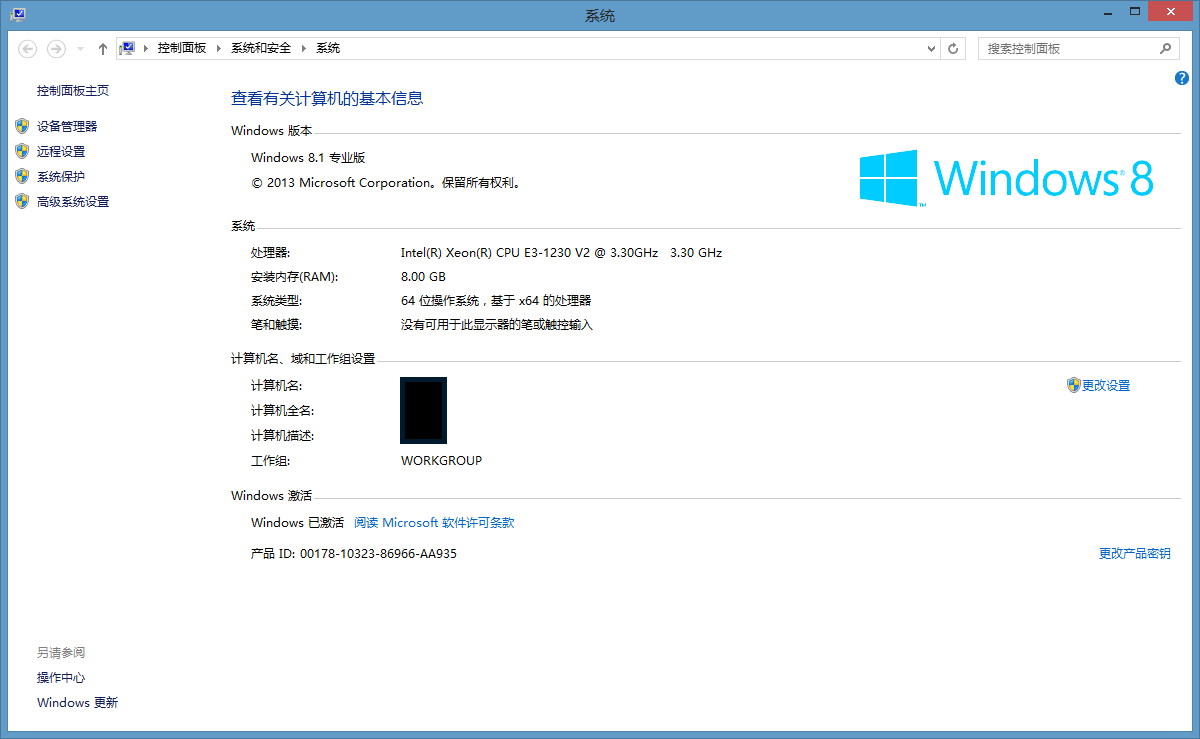The height and width of the screenshot is (739, 1200).
Task: Click shield icon beside 设备管理器
Action: tap(23, 126)
